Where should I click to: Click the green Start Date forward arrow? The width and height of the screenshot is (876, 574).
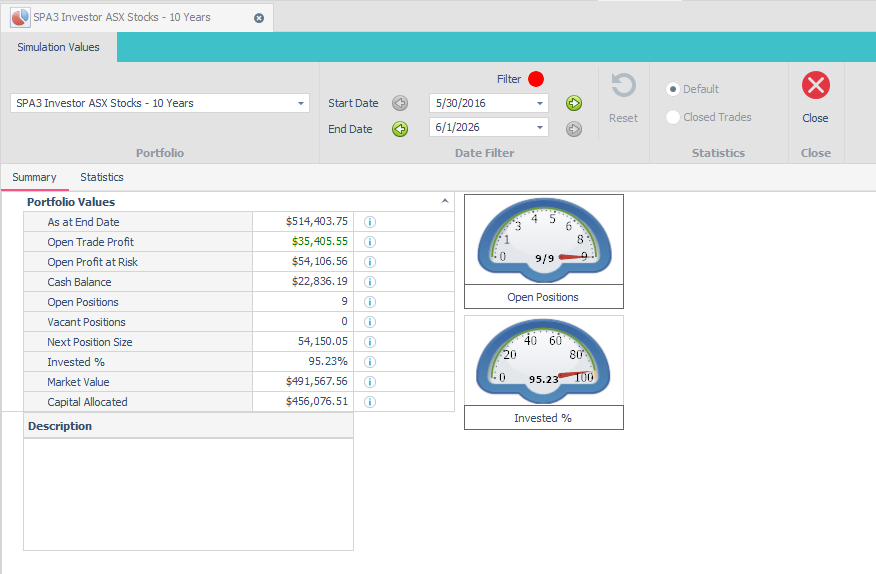[x=574, y=103]
